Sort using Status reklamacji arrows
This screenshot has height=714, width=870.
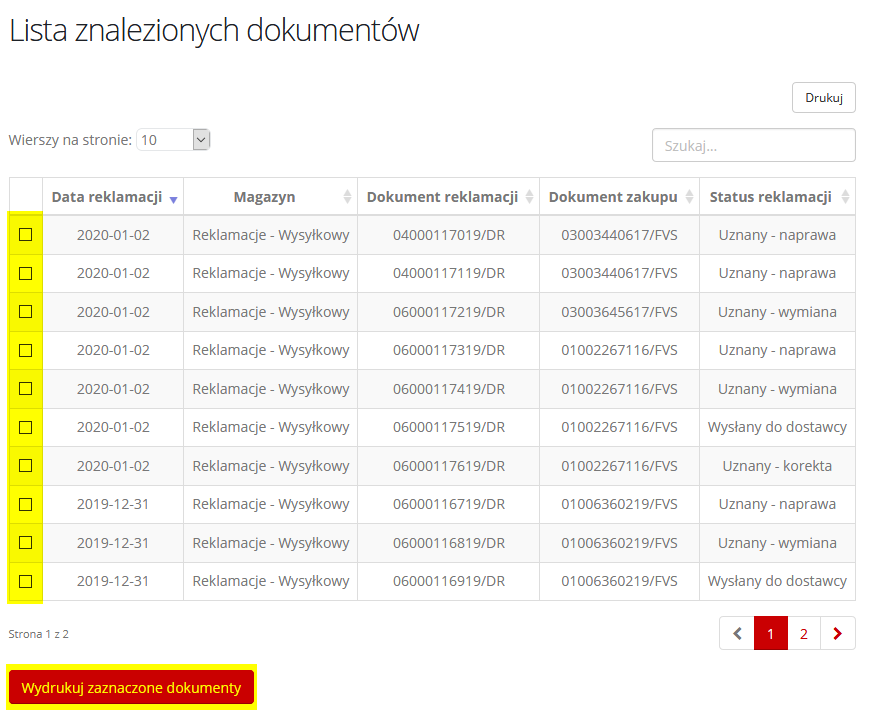[845, 196]
